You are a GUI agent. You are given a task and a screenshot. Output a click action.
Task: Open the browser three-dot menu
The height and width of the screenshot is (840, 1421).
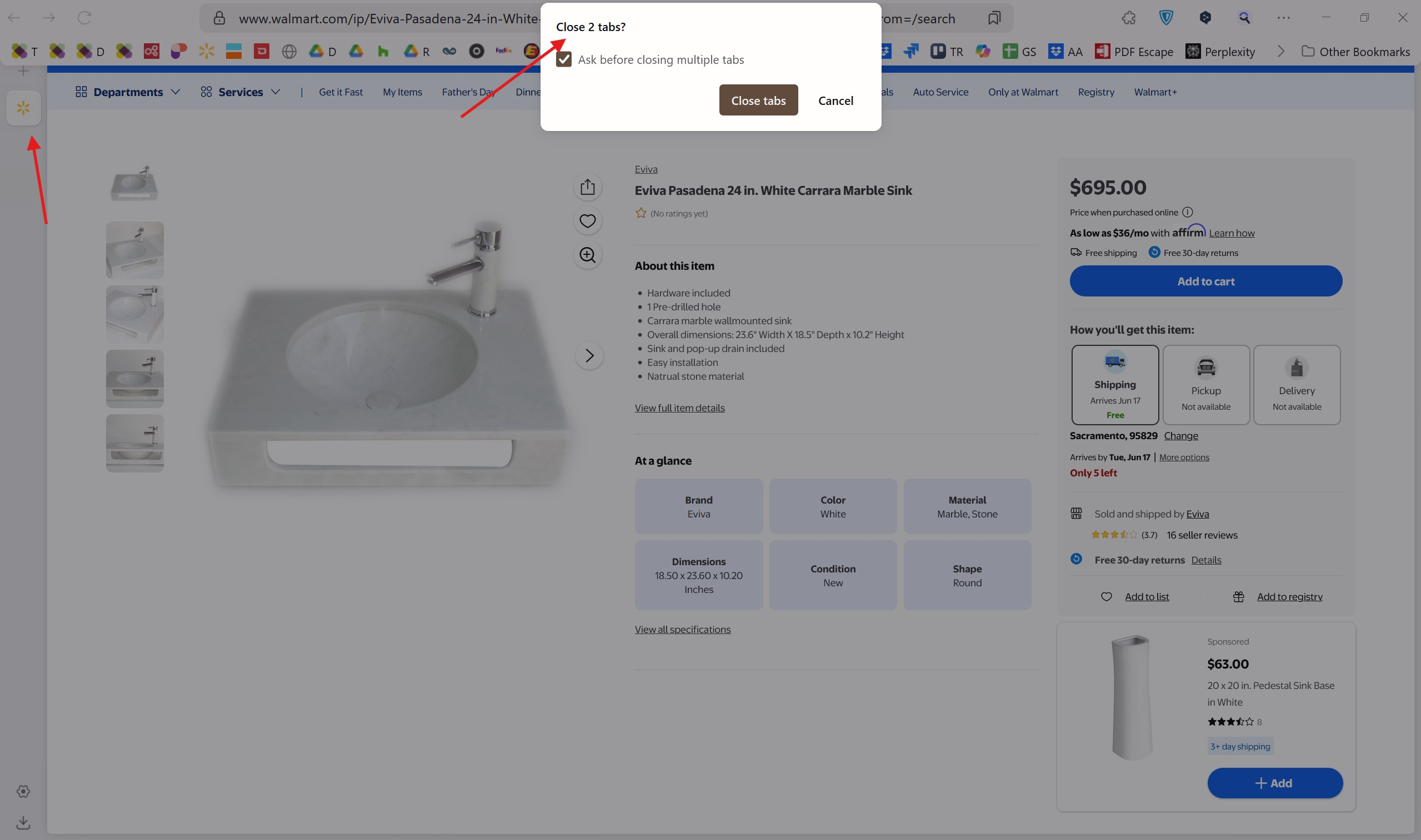1283,18
